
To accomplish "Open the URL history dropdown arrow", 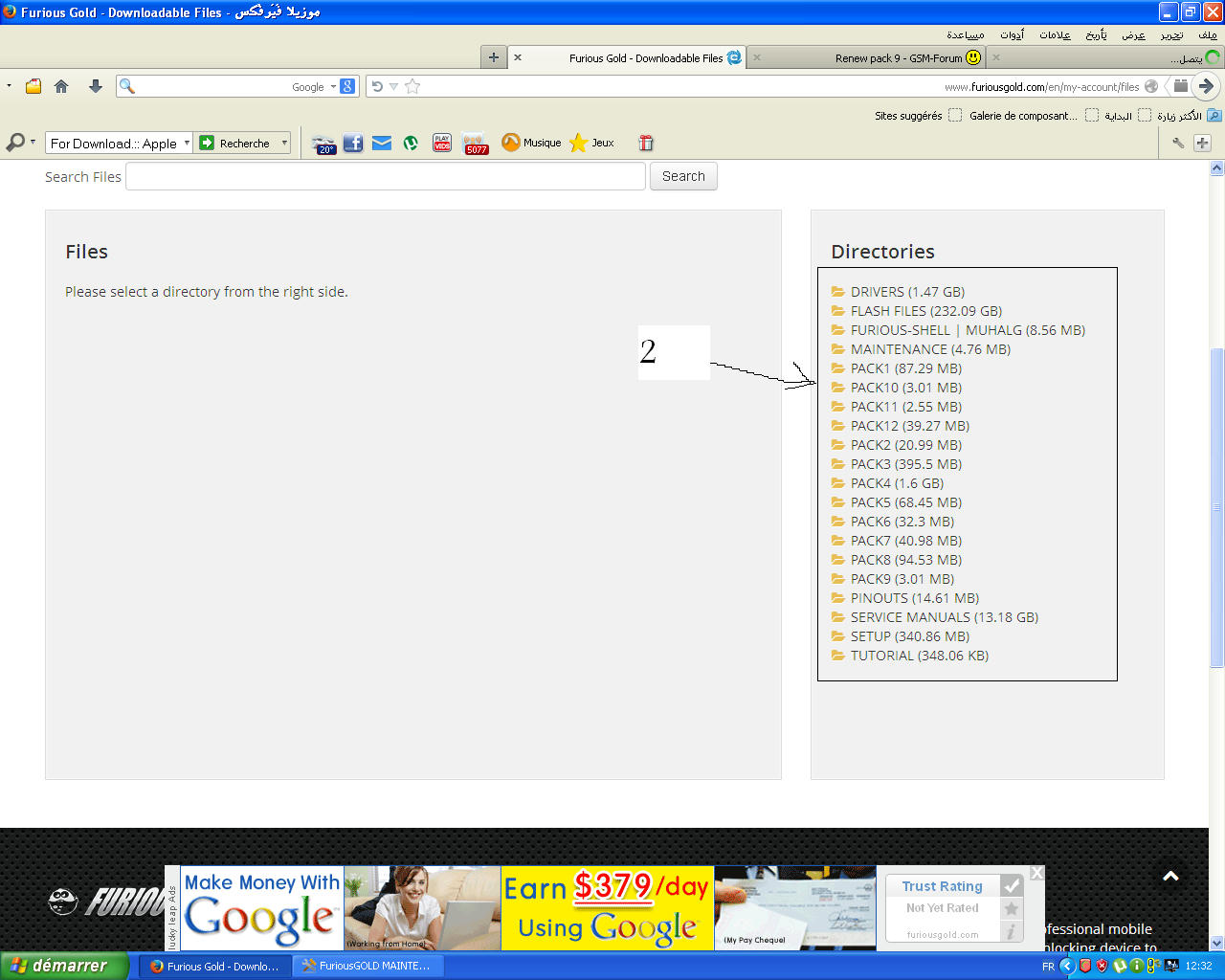I will coord(393,86).
